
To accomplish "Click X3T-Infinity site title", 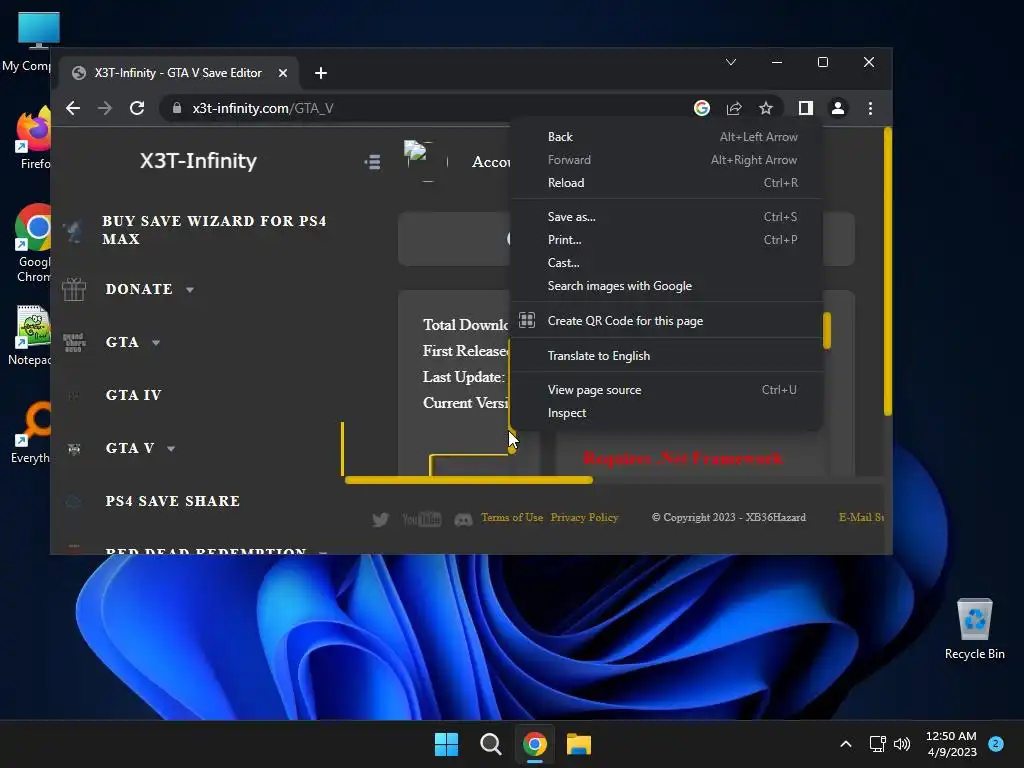I will [198, 161].
